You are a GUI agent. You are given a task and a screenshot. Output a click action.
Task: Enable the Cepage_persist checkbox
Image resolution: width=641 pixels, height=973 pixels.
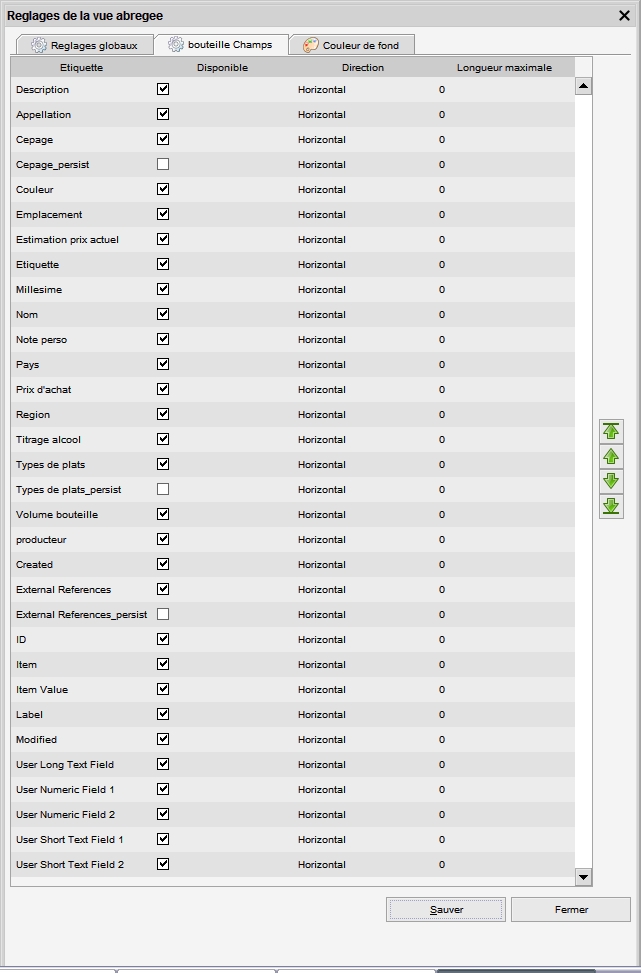[163, 164]
